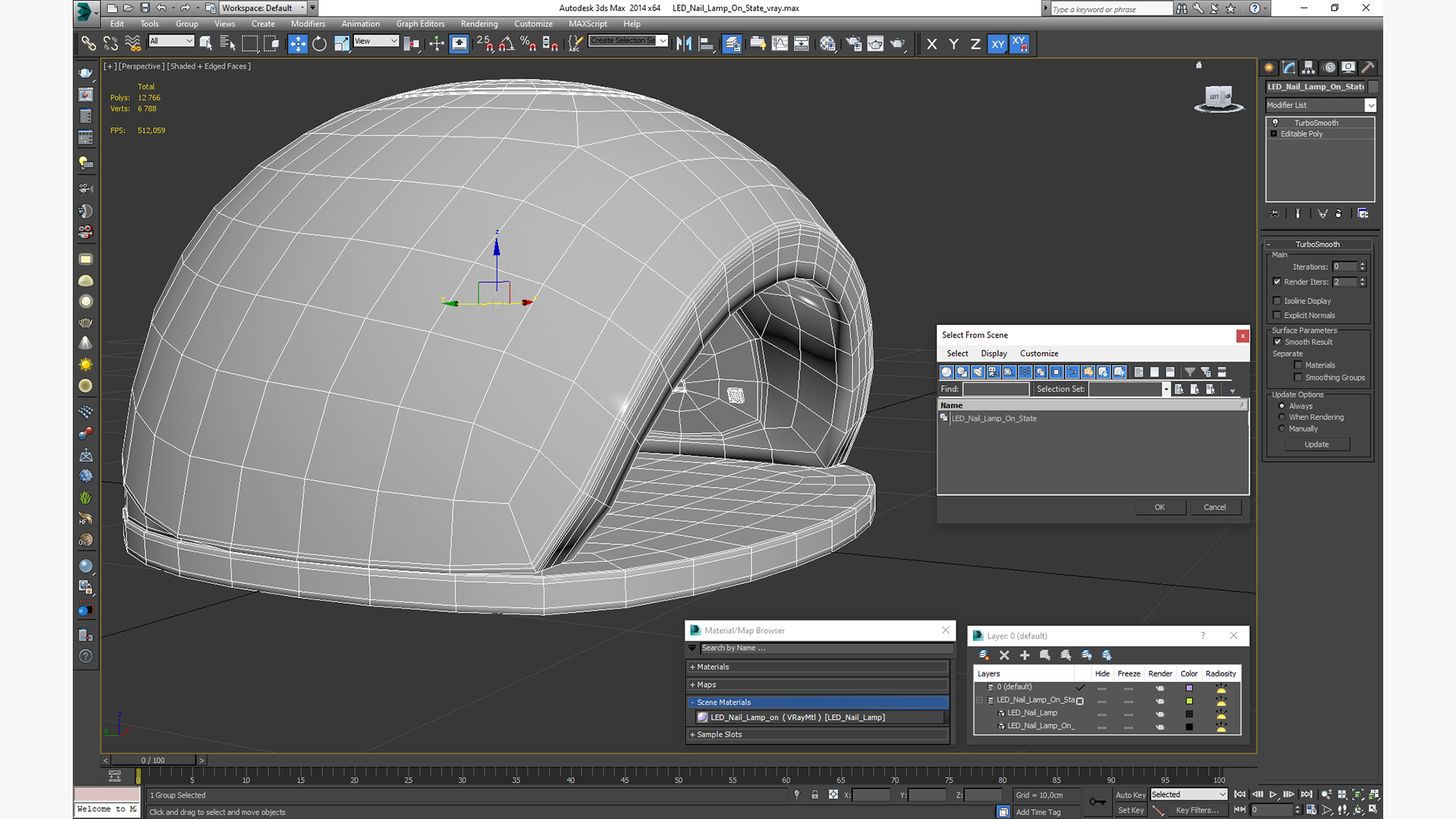Toggle the Percent Snap icon
This screenshot has width=1456, height=819.
(529, 44)
